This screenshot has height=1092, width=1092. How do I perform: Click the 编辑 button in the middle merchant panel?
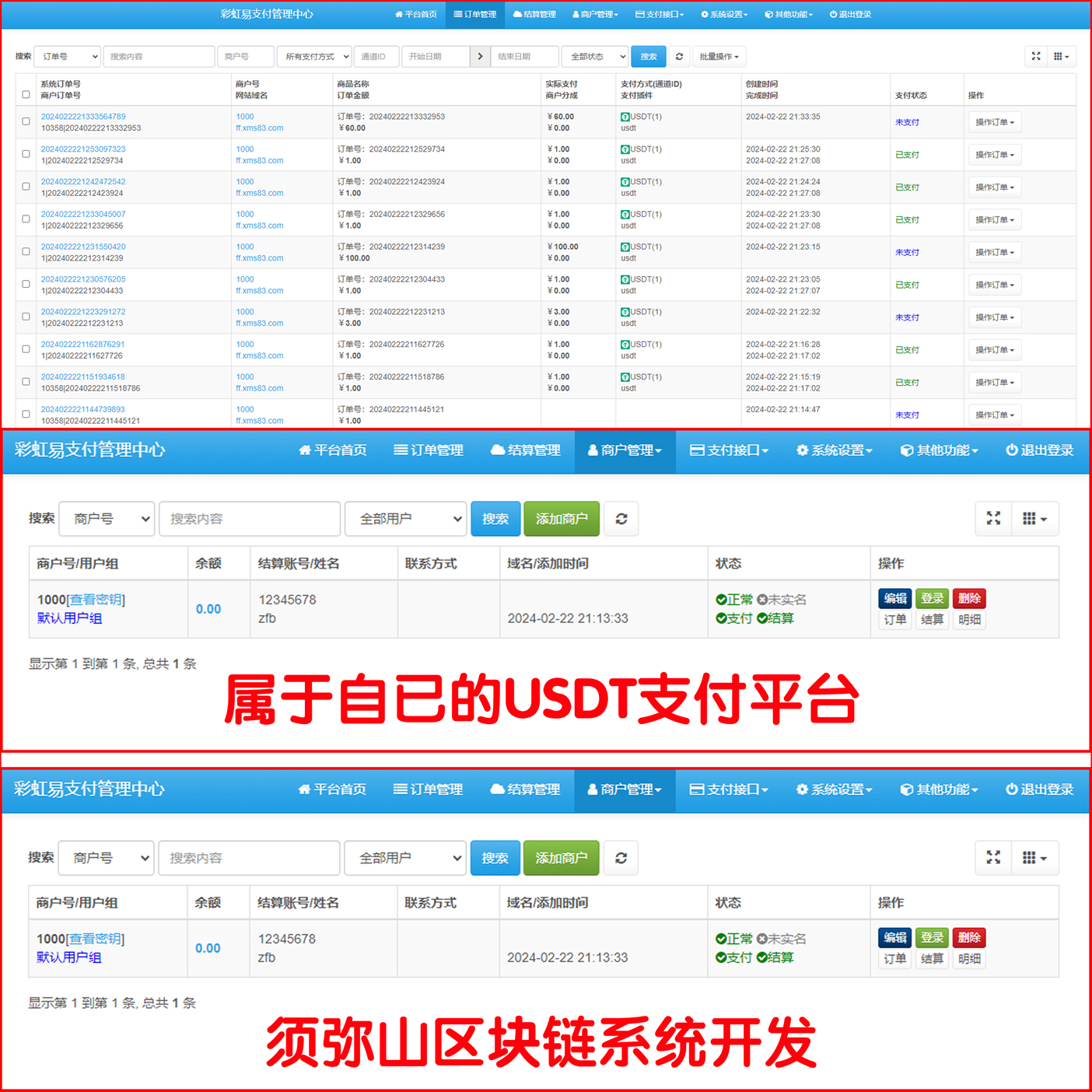click(895, 598)
